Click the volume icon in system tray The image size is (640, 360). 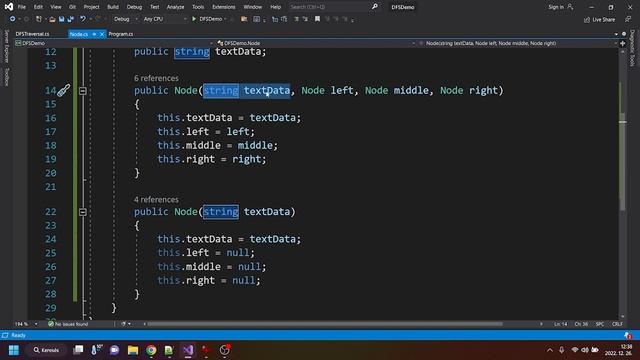pos(585,350)
